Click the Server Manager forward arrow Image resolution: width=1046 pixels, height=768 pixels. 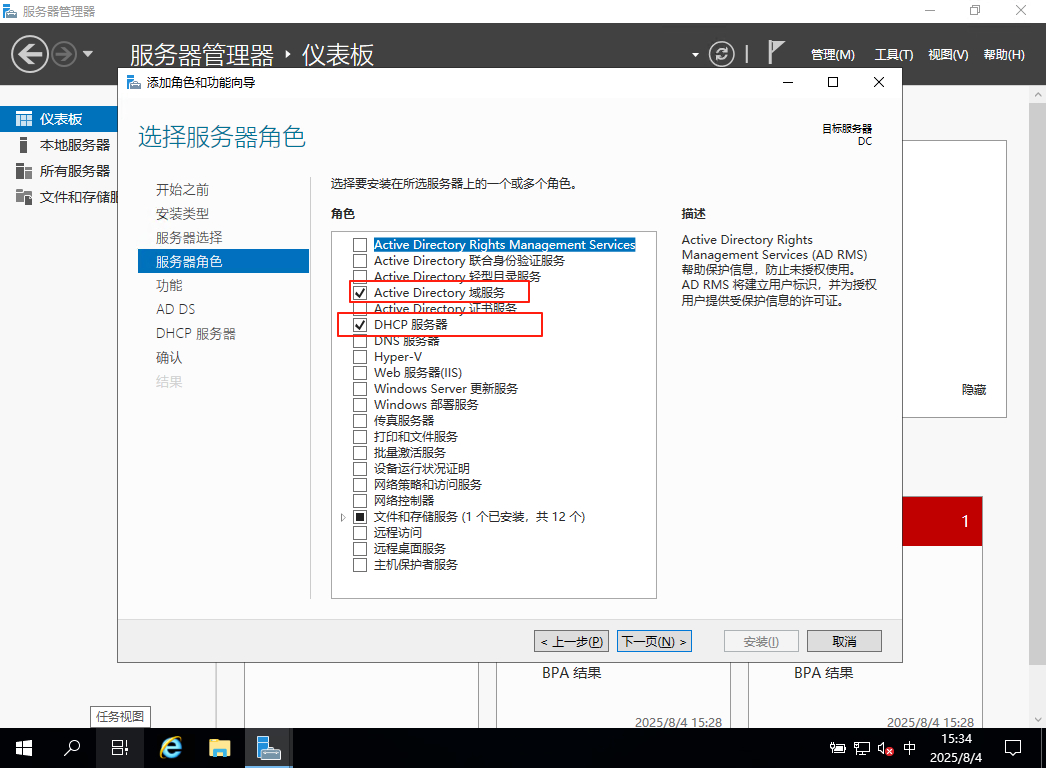pyautogui.click(x=64, y=54)
